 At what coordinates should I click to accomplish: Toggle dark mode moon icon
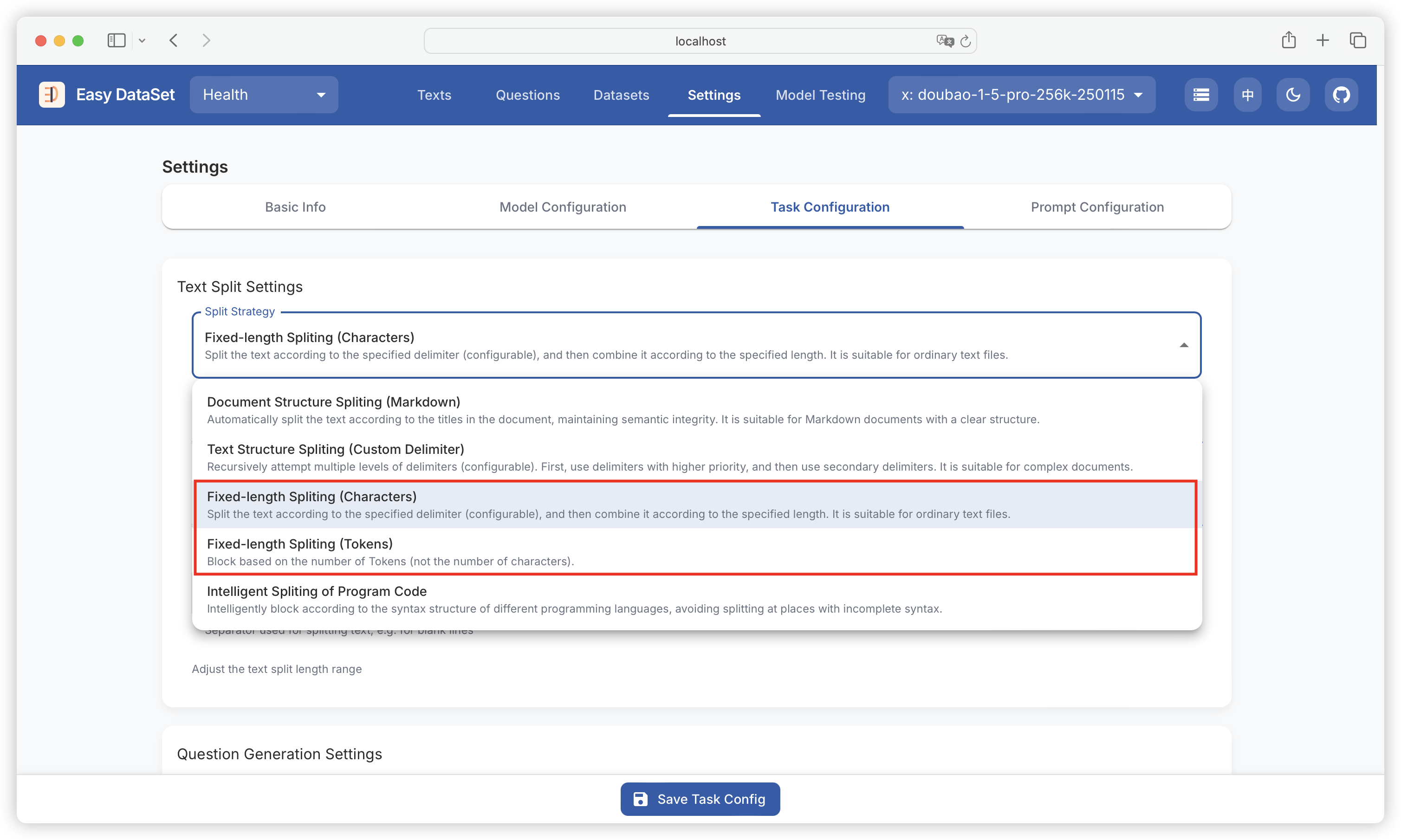point(1293,95)
